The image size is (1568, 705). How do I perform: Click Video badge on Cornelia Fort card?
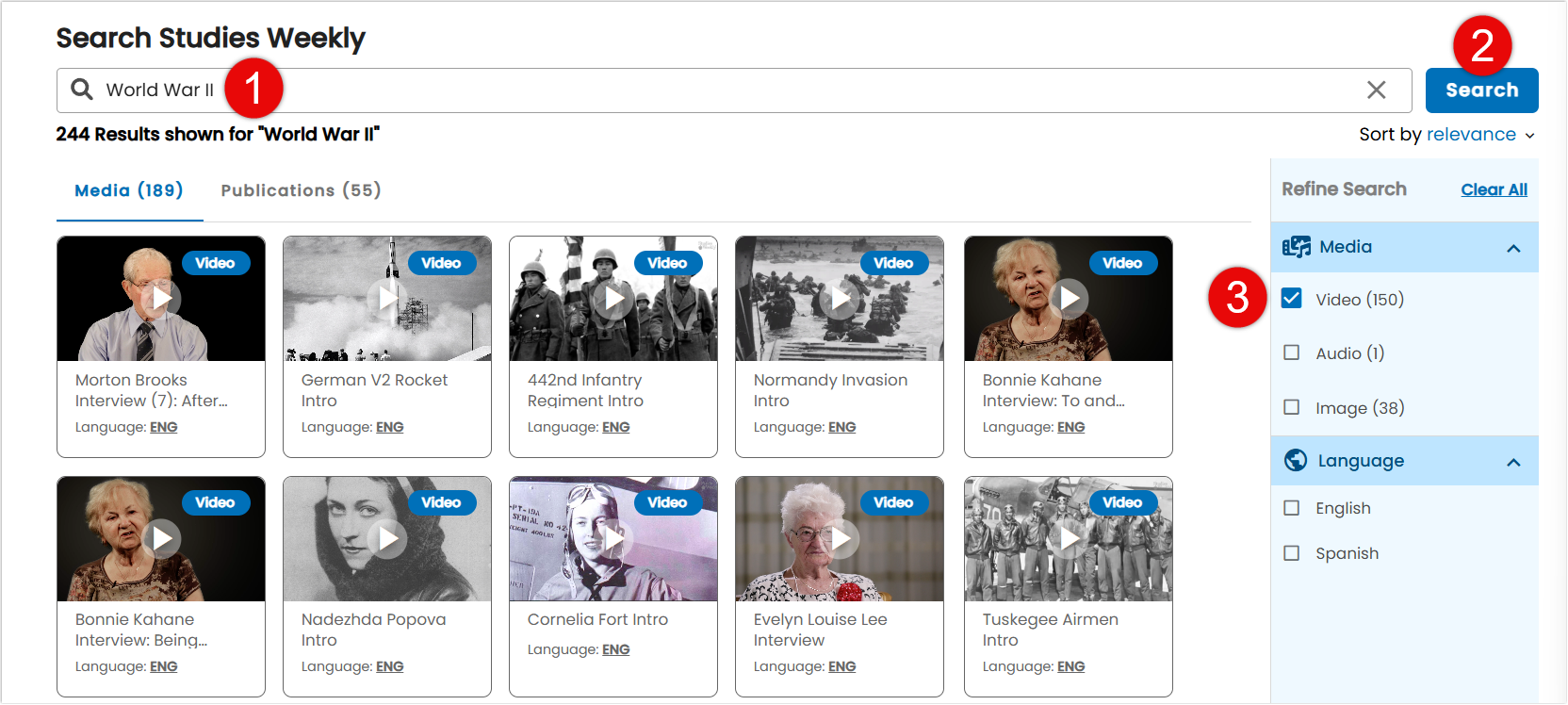(x=667, y=502)
